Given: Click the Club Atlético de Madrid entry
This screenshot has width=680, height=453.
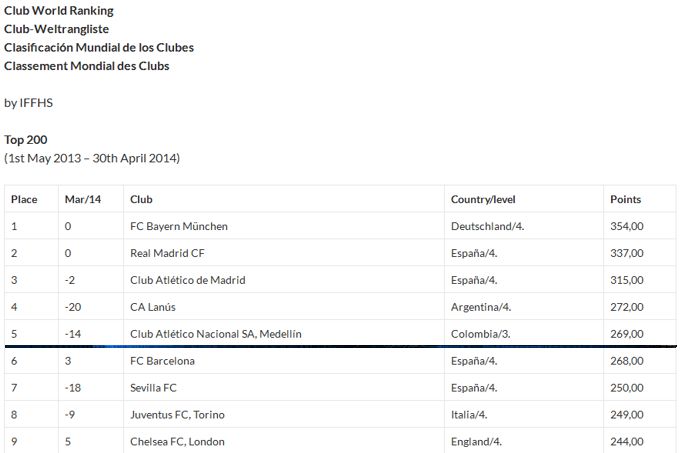Looking at the screenshot, I should (x=188, y=280).
